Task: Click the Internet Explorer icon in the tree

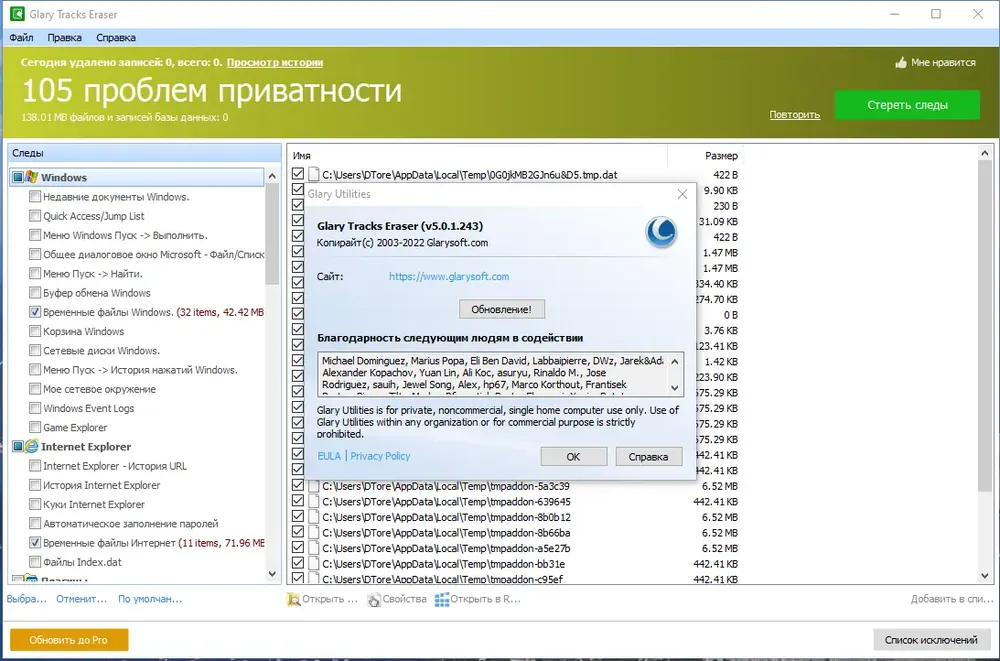Action: click(x=31, y=447)
